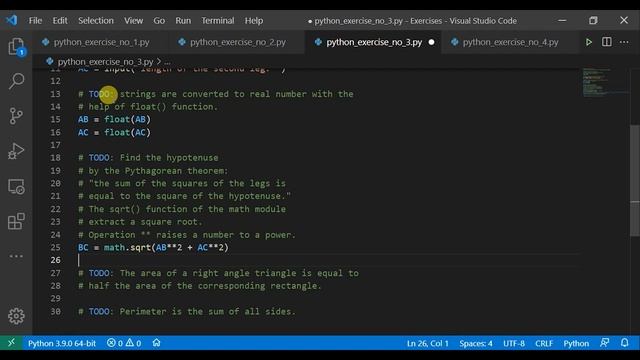Open errors and warnings problems panel

pyautogui.click(x=124, y=343)
